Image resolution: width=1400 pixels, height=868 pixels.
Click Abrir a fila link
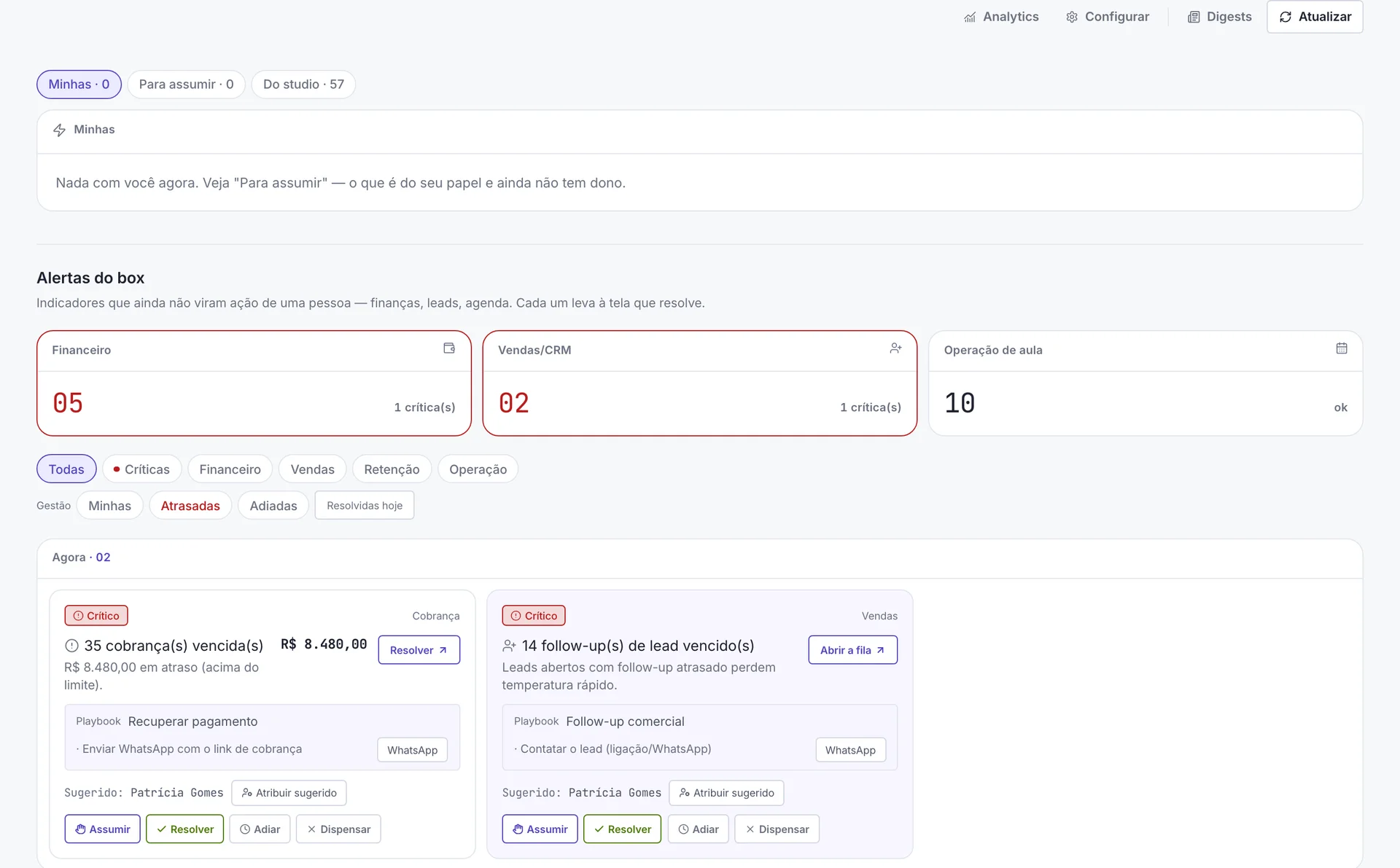(x=853, y=650)
